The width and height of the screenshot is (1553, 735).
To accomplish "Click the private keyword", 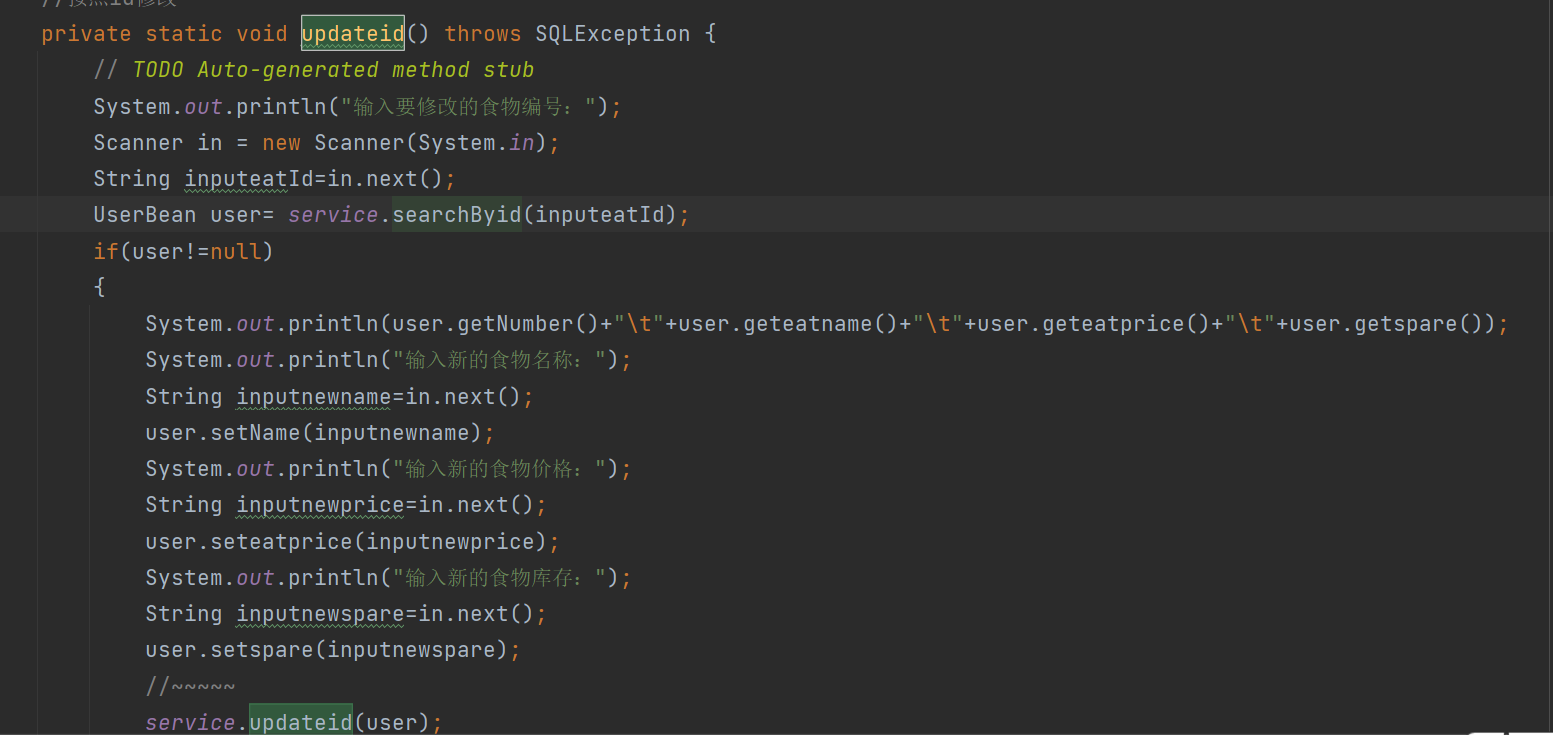I will [x=86, y=34].
